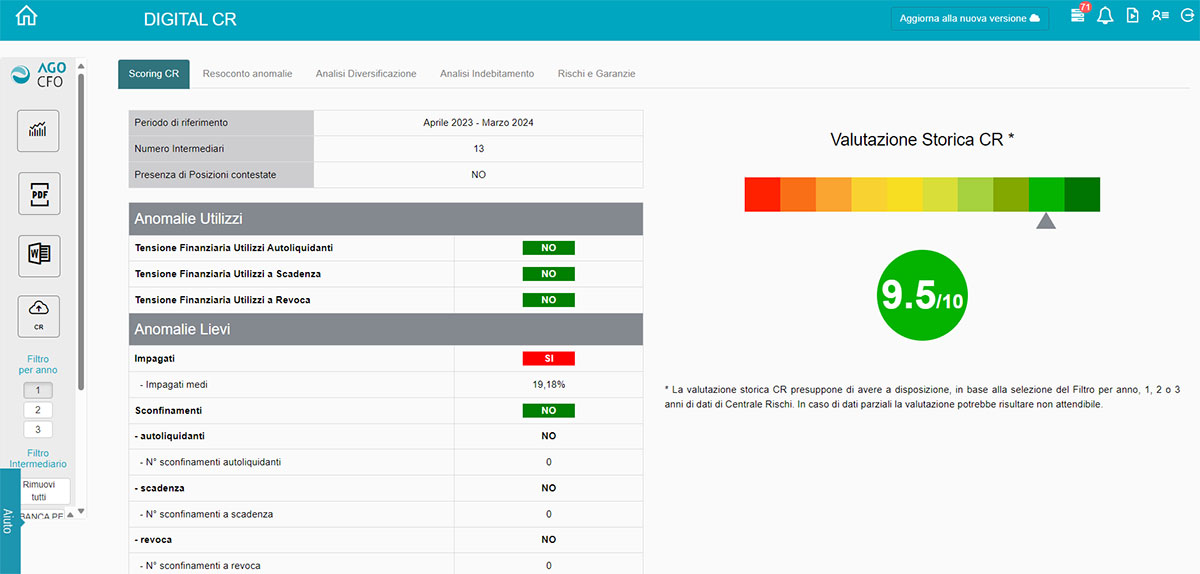This screenshot has height=574, width=1200.
Task: Select year filter 3
Action: 38,430
